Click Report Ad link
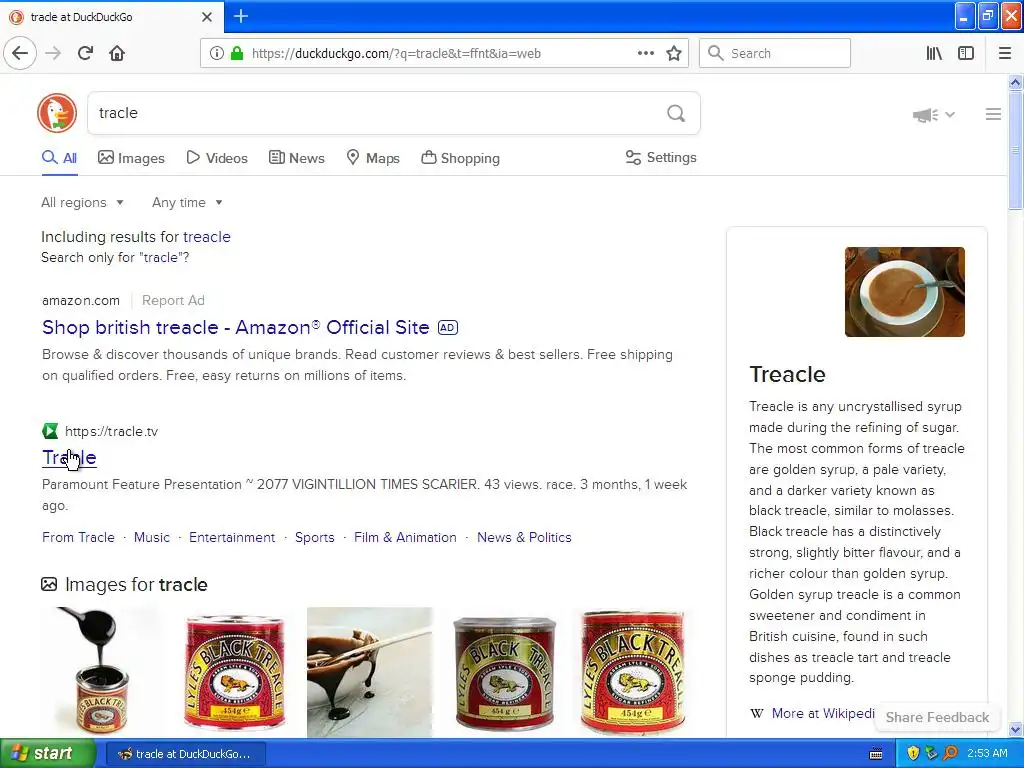 point(173,300)
